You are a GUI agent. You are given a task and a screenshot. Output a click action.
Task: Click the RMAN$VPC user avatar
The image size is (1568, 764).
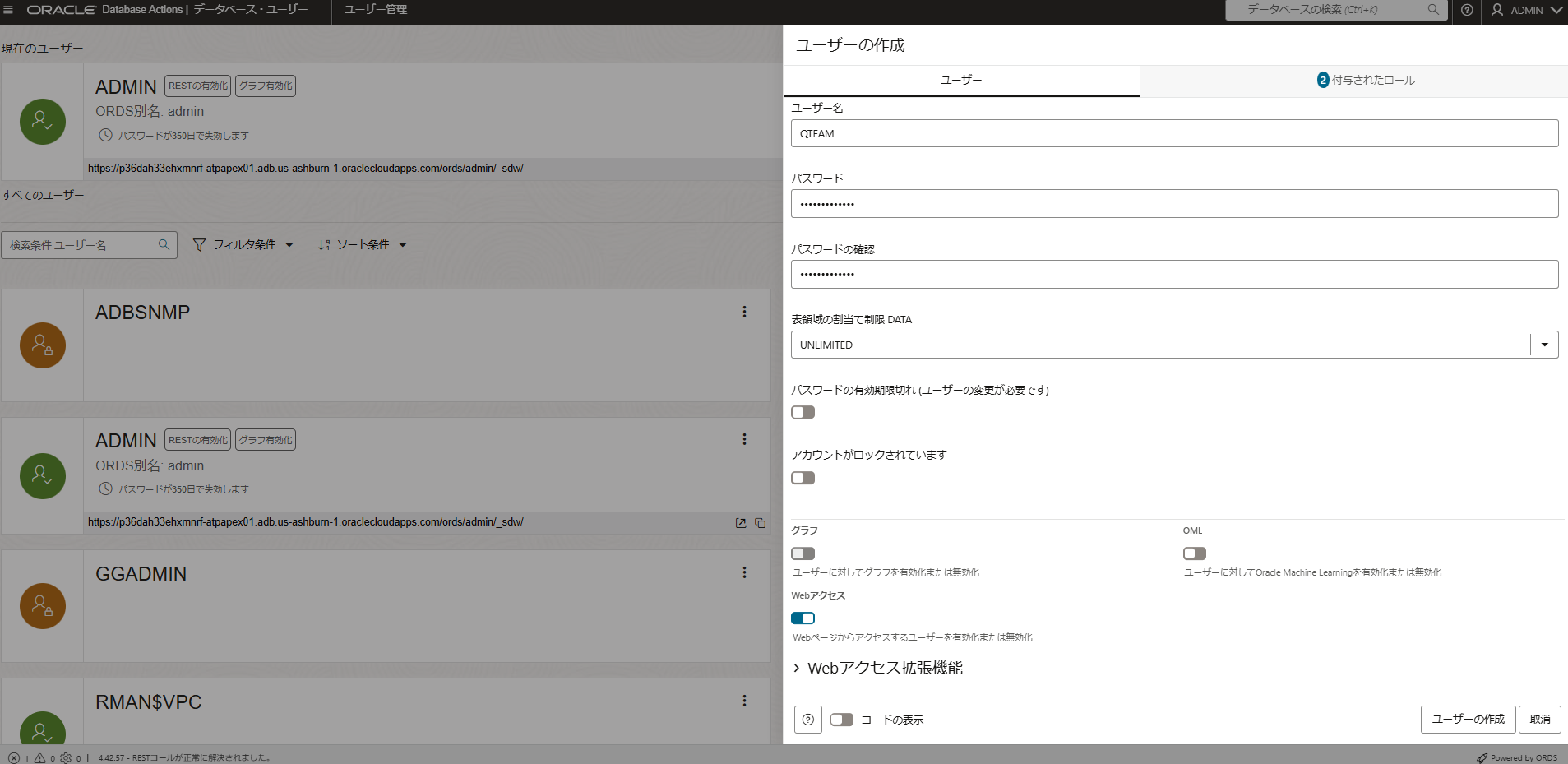click(43, 729)
